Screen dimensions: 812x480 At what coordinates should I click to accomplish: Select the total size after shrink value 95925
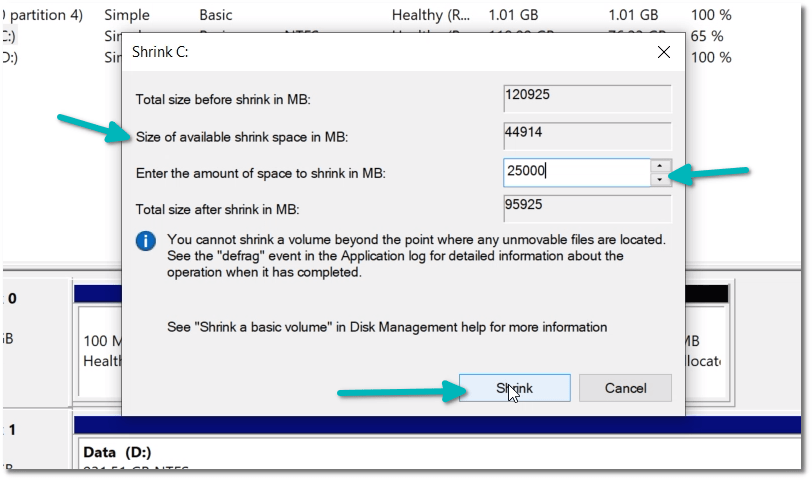coord(587,208)
